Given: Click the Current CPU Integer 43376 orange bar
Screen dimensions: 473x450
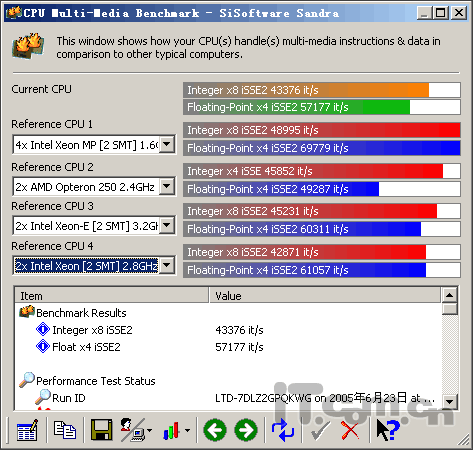Looking at the screenshot, I should tap(322, 90).
